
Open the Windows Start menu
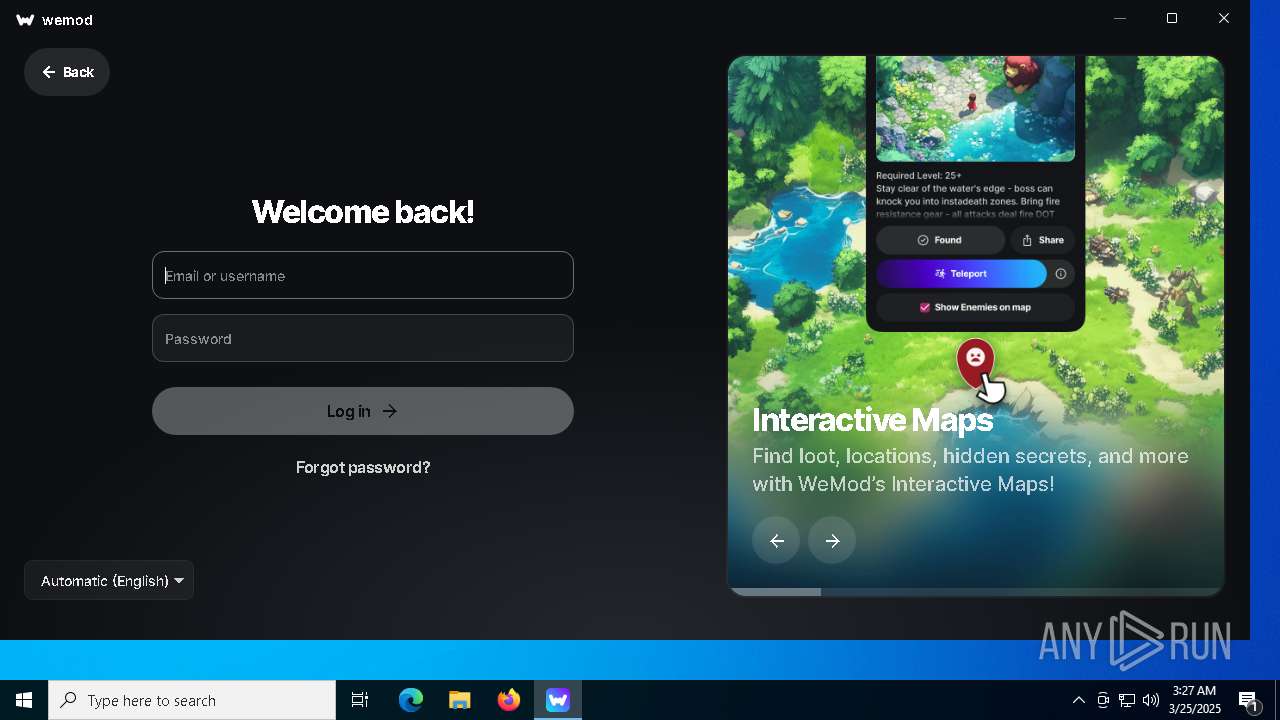24,700
